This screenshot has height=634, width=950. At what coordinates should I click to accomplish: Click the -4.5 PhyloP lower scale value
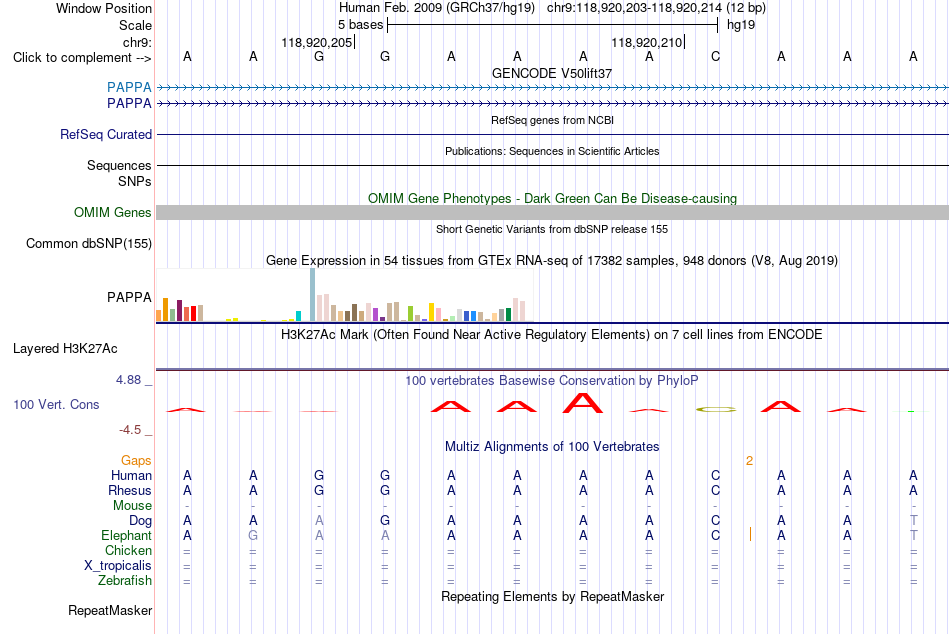[x=130, y=430]
